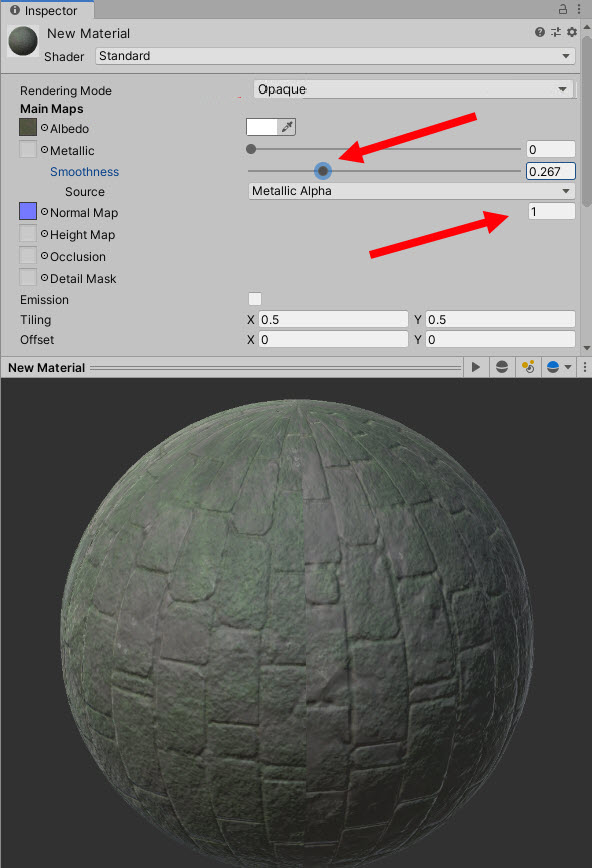Screen dimensions: 592x868
Task: Open the Metallic texture picker circle
Action: pos(44,150)
